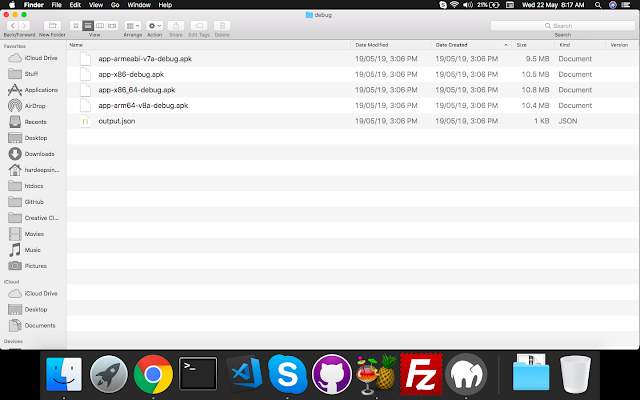This screenshot has height=400, width=640.
Task: Open Google Chrome in the Dock
Action: (x=153, y=374)
